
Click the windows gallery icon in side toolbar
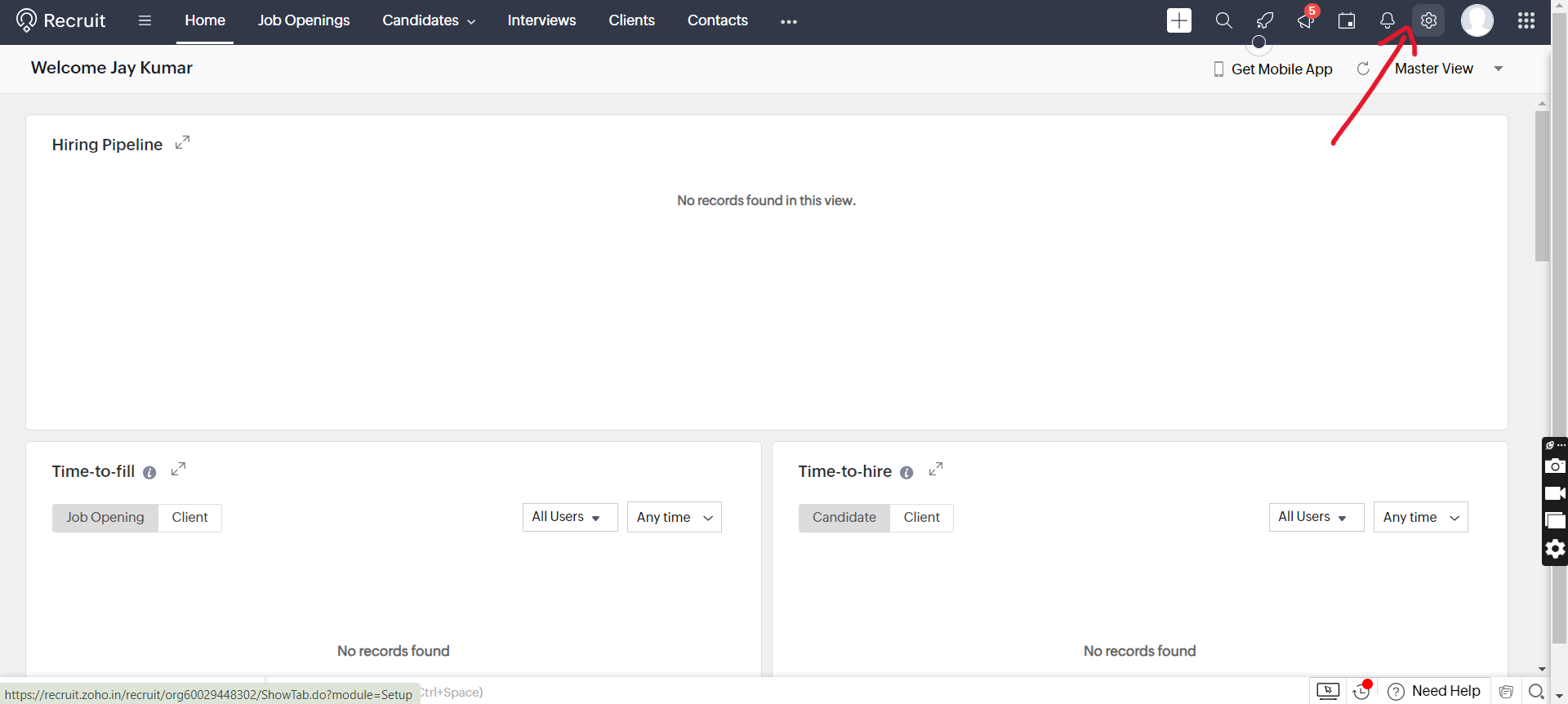[1555, 520]
